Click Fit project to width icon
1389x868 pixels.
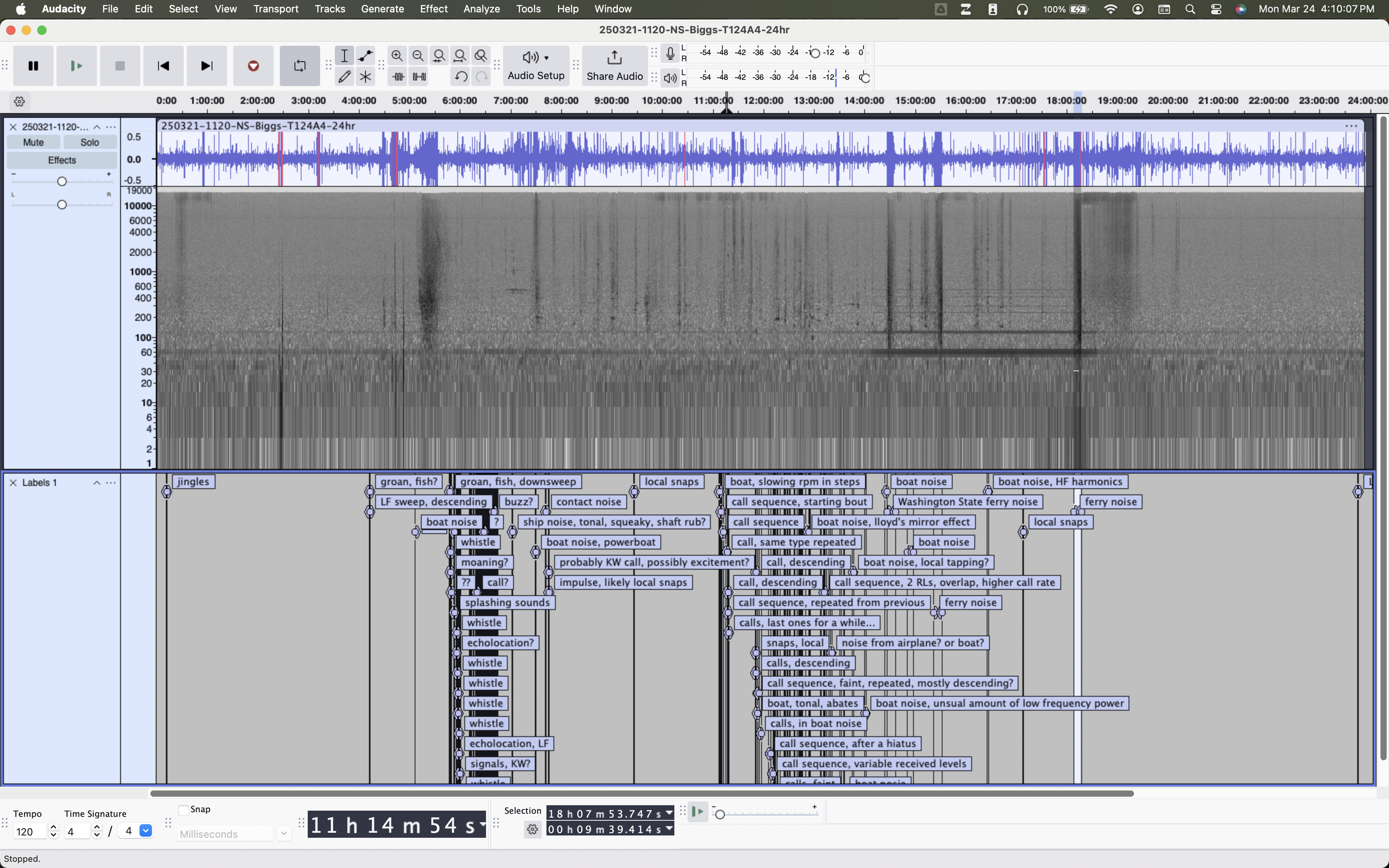pos(460,56)
